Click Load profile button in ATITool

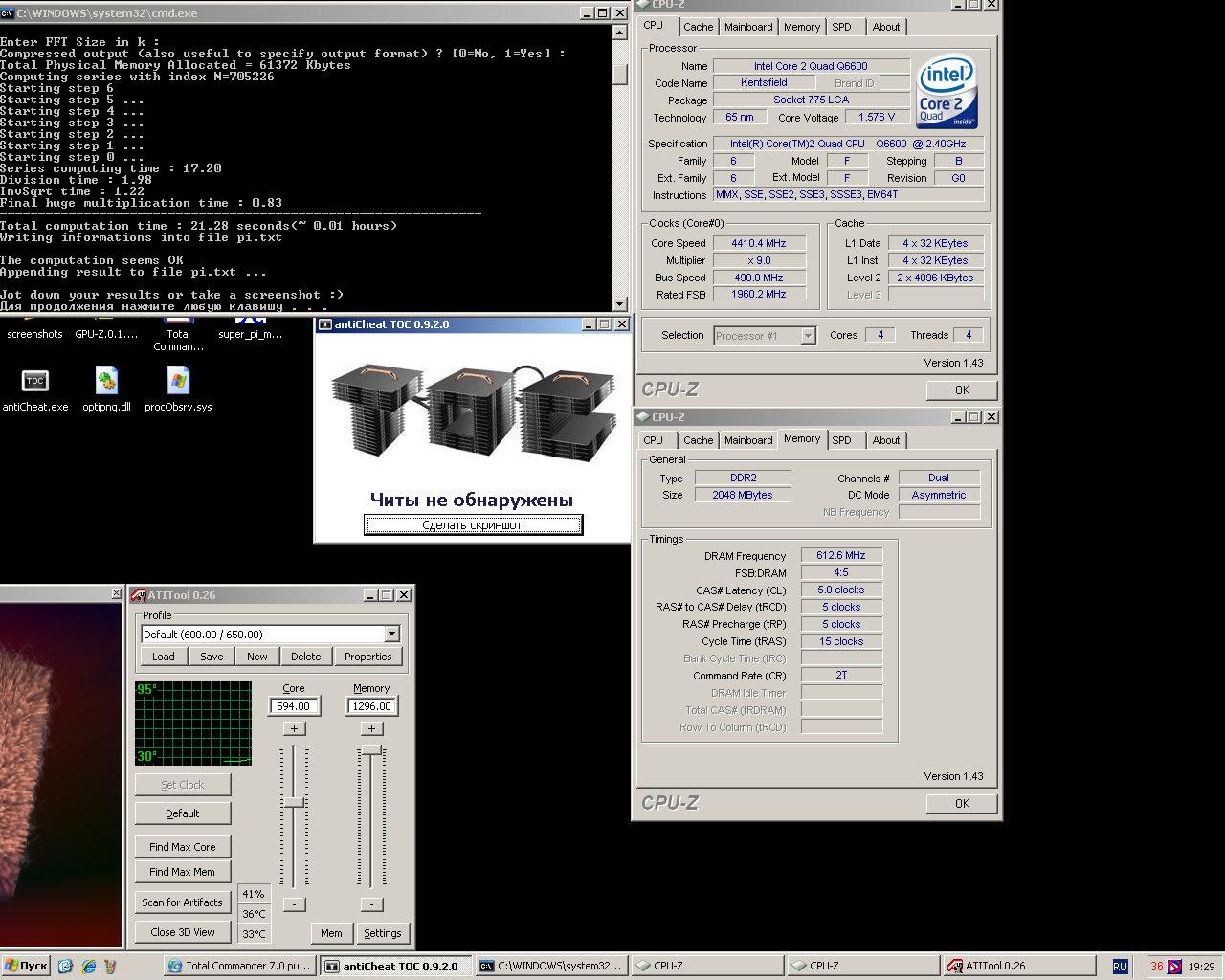tap(164, 657)
